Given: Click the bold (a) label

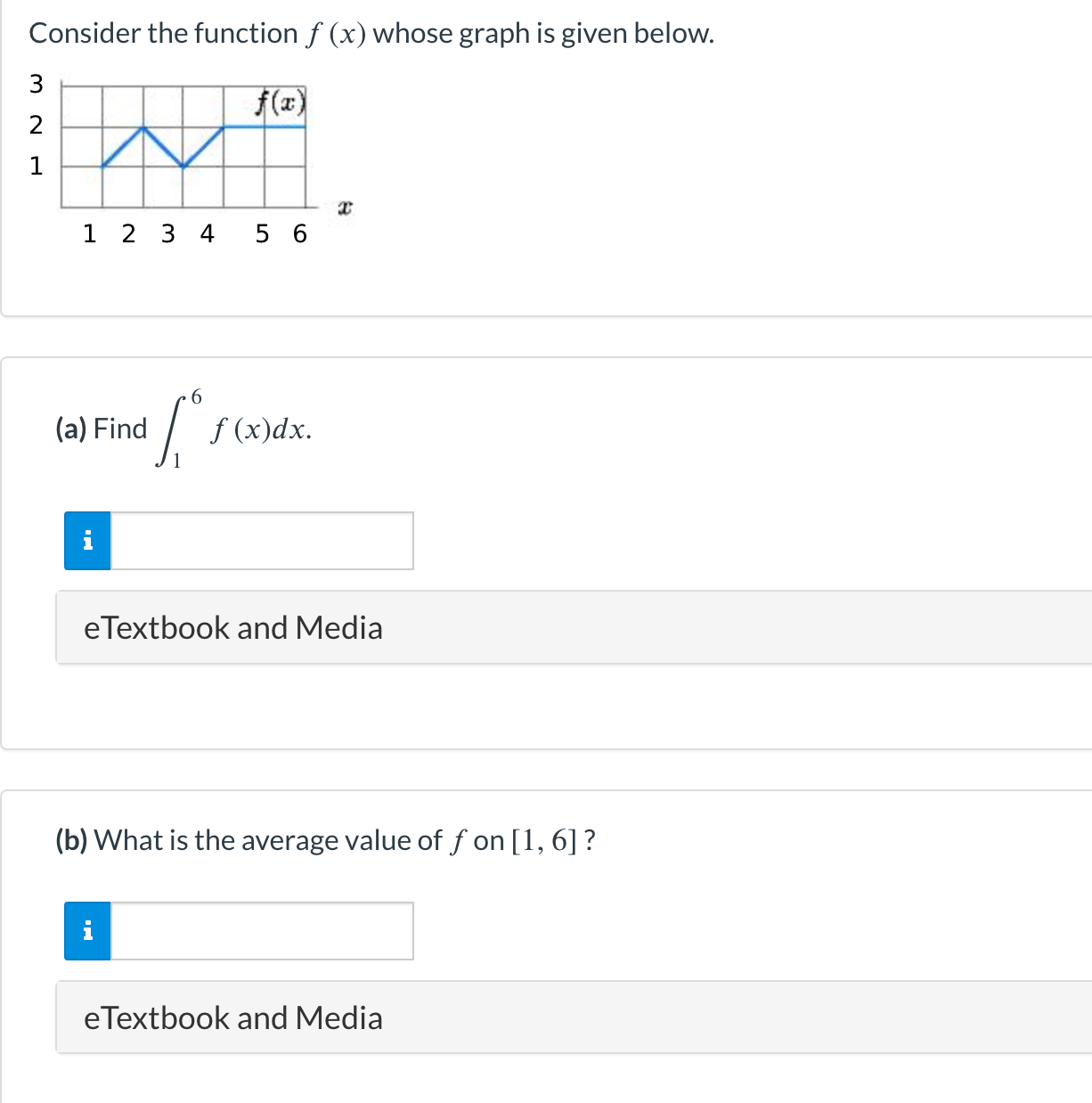Looking at the screenshot, I should coord(71,429).
